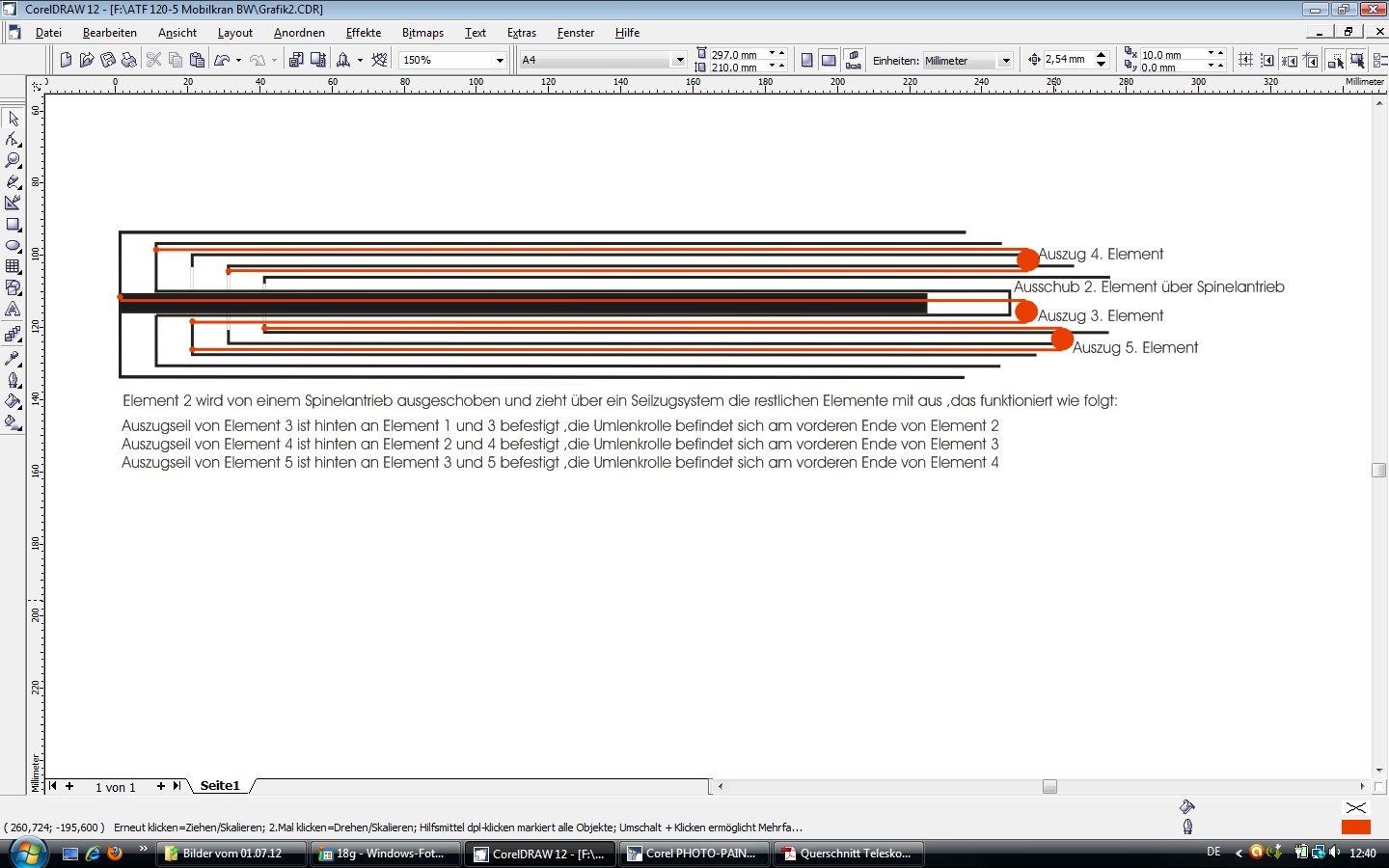Toggle snap to grid

pyautogui.click(x=1245, y=60)
